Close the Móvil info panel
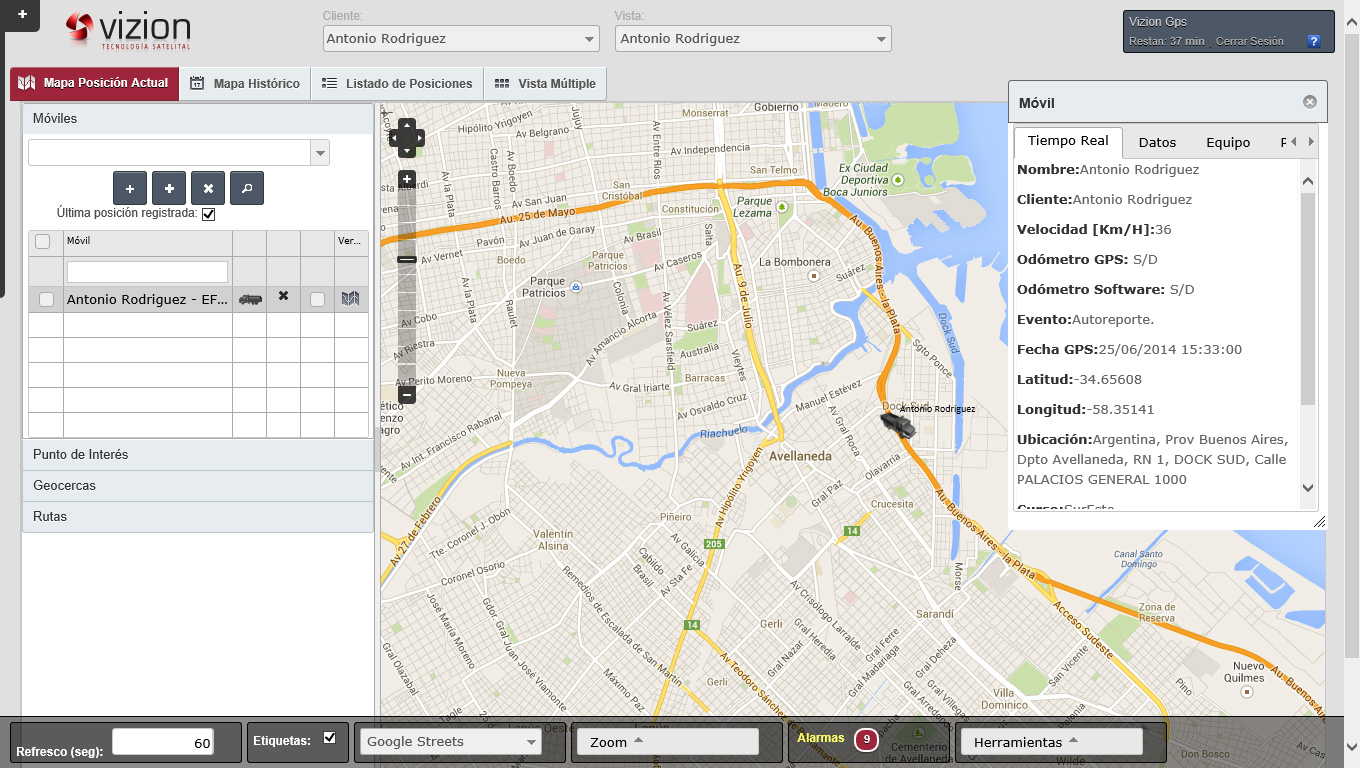Viewport: 1360px width, 768px height. [1310, 102]
